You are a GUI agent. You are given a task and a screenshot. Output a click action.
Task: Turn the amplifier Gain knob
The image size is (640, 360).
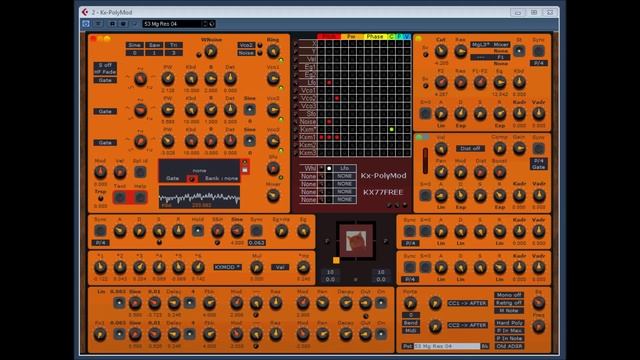tap(519, 149)
